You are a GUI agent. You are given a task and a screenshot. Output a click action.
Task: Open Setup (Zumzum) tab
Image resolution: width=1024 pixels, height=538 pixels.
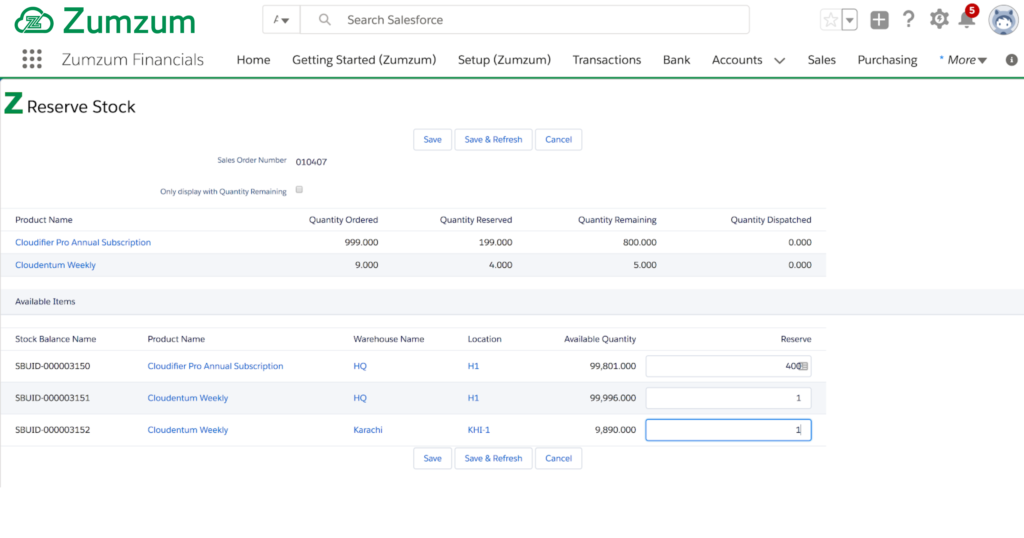pos(504,59)
